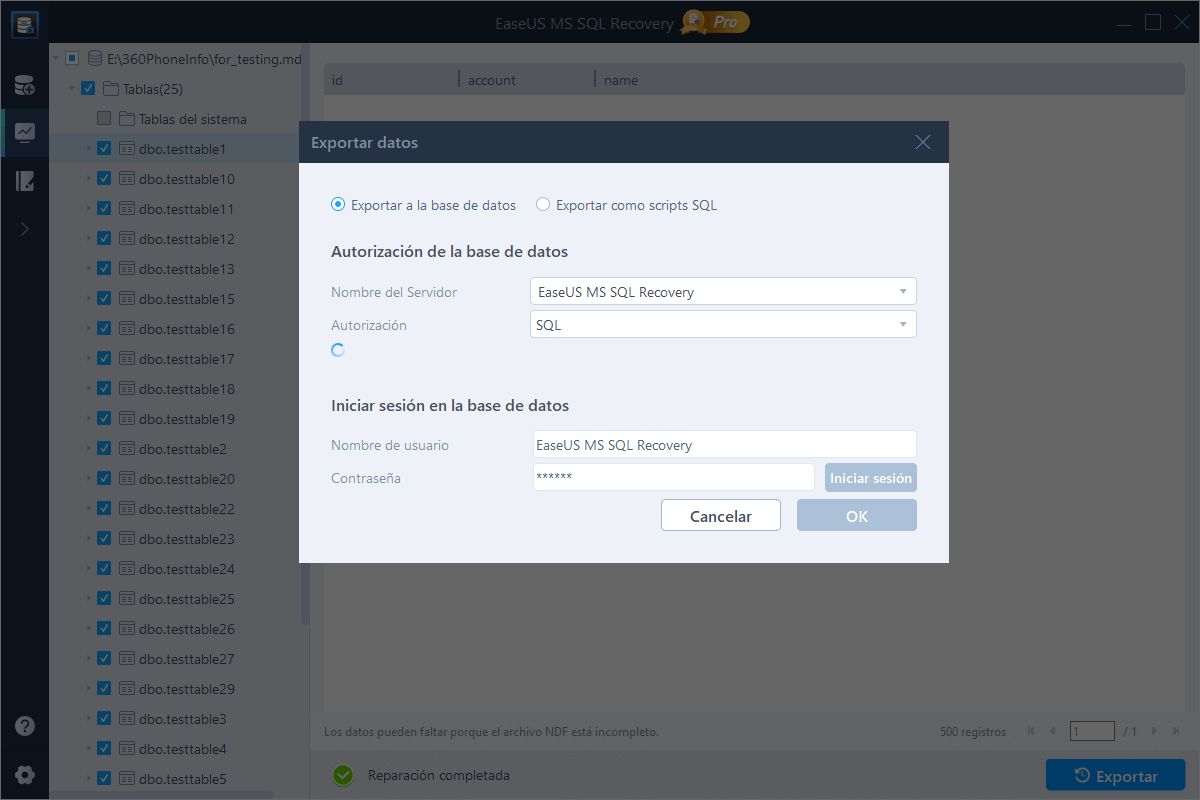1200x800 pixels.
Task: Open the Autorización dropdown
Action: (723, 325)
